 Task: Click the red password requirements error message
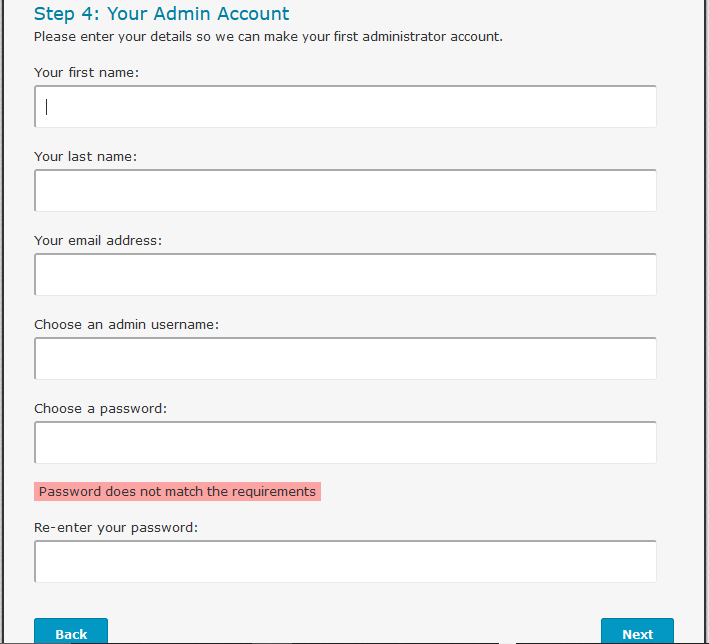(177, 492)
